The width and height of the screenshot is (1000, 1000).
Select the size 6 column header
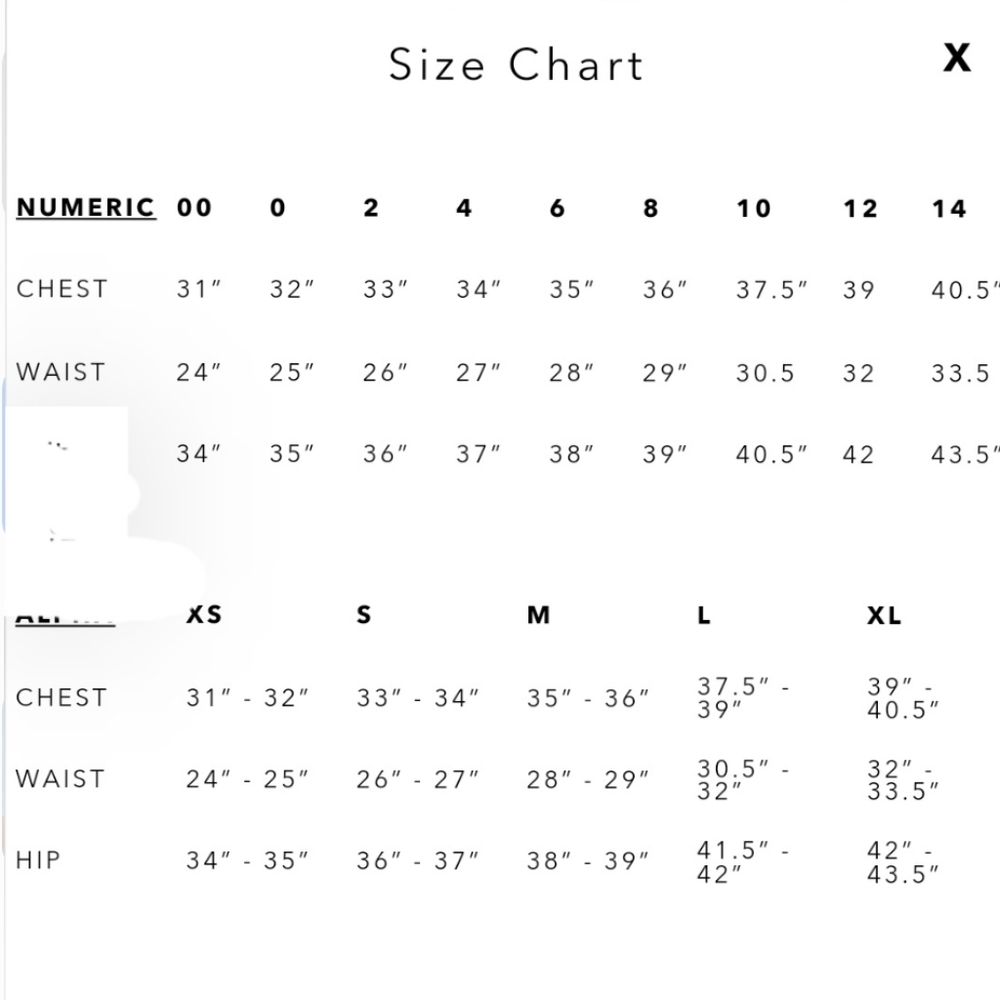pos(557,208)
